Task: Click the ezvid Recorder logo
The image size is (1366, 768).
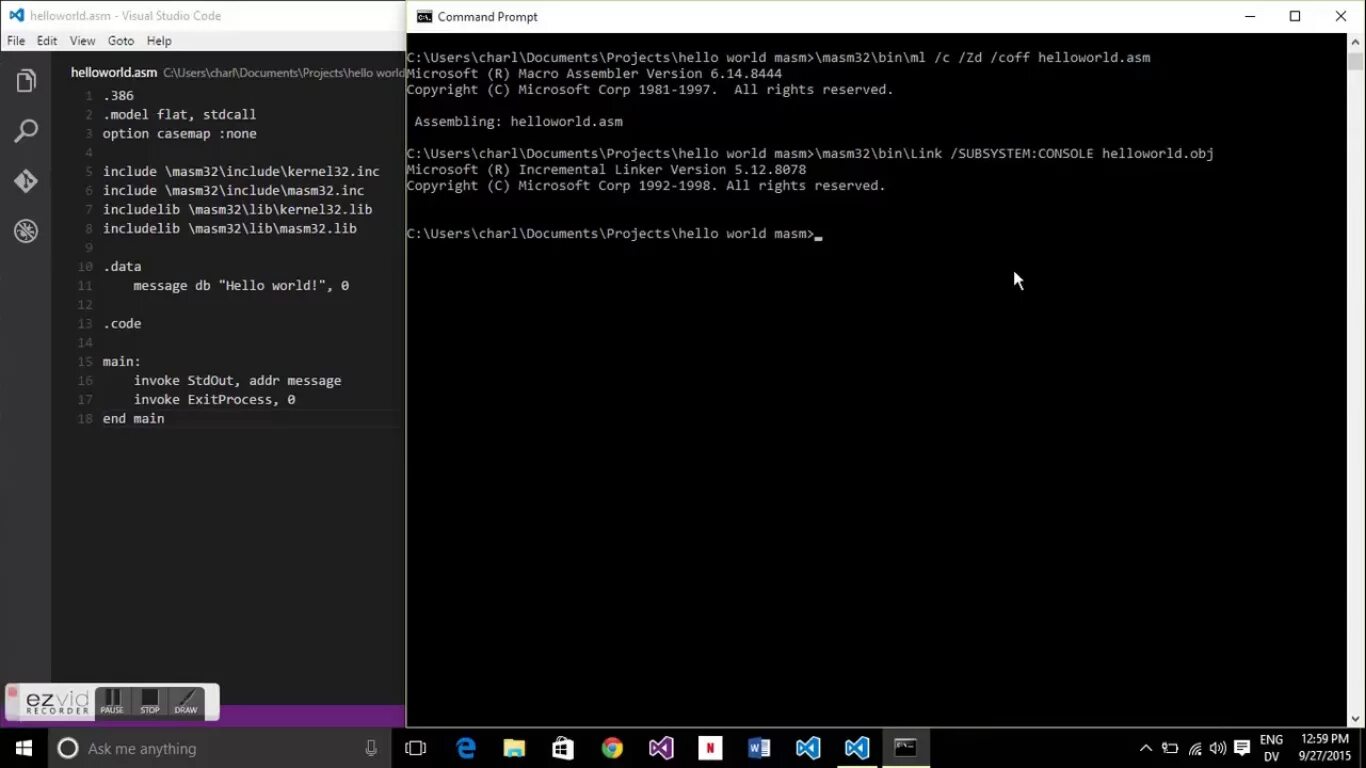Action: pyautogui.click(x=57, y=702)
